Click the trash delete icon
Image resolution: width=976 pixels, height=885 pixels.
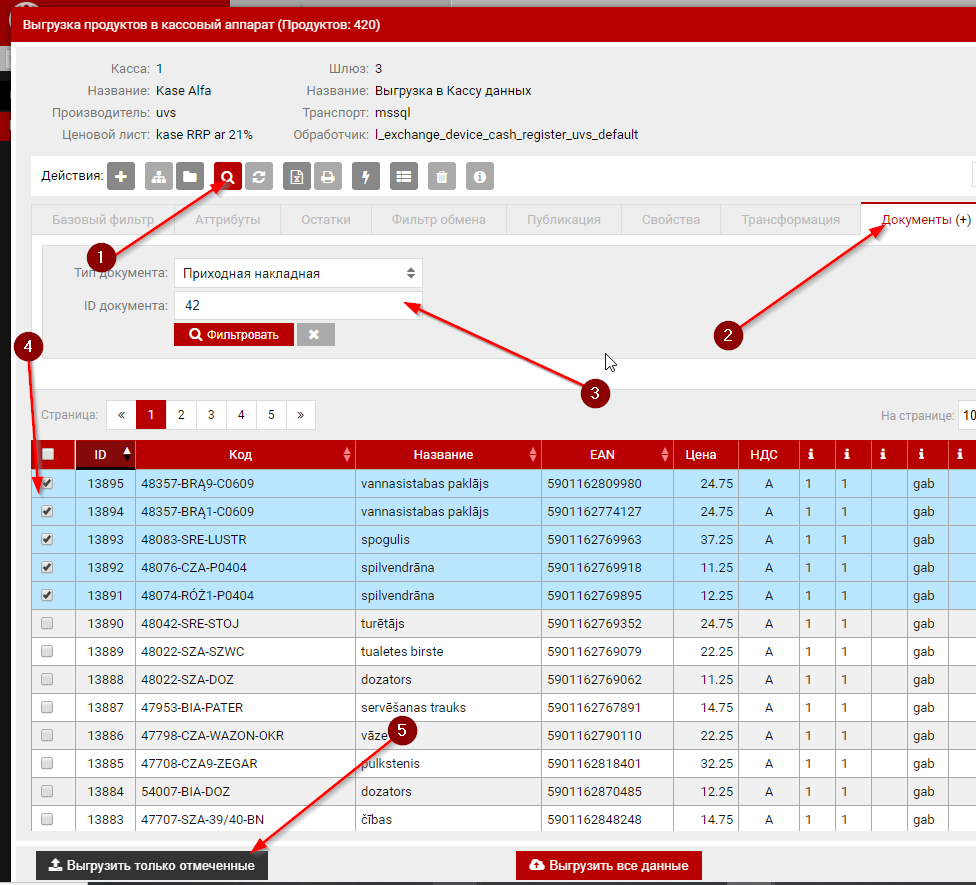click(441, 177)
